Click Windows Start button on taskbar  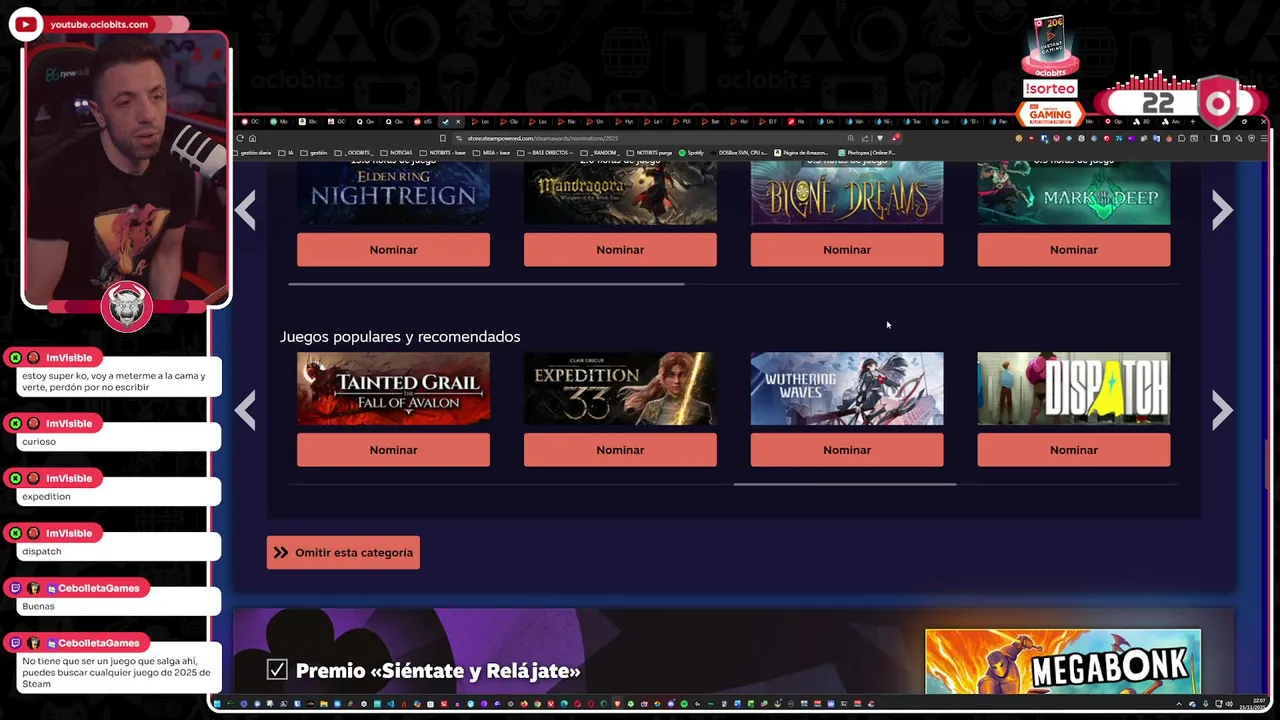(x=219, y=704)
